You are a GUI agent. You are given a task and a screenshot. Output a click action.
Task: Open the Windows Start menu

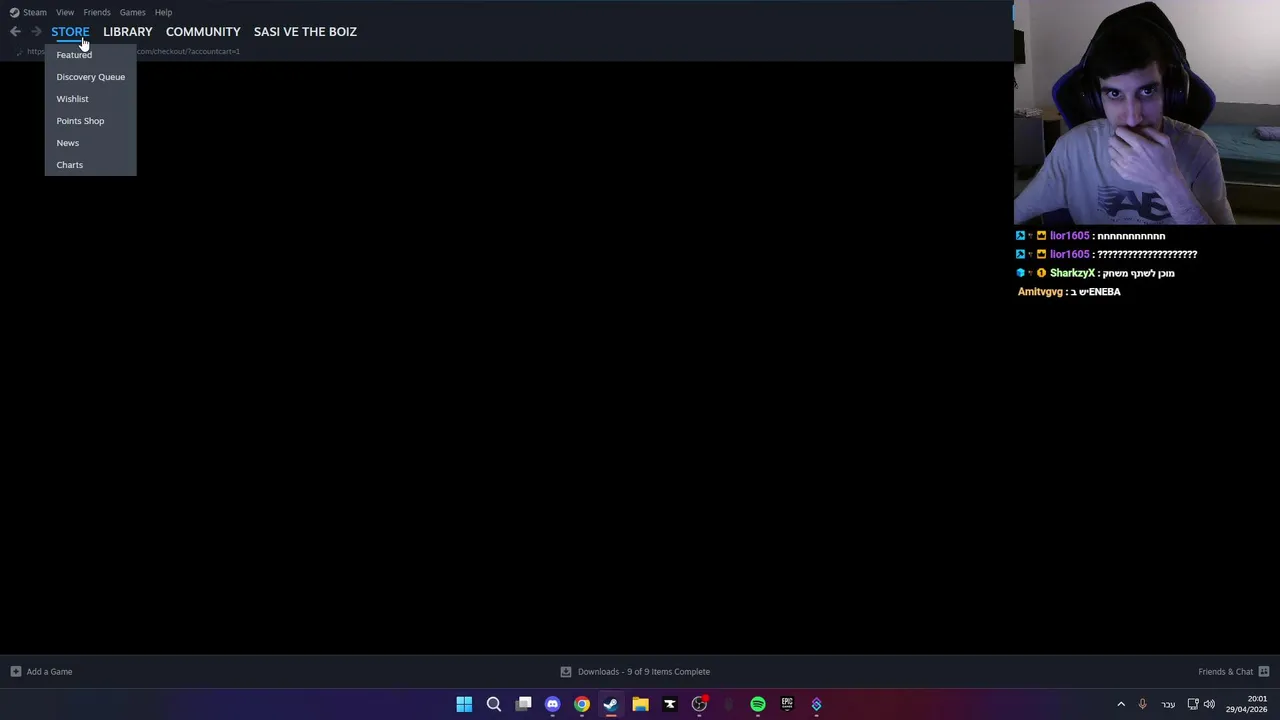pyautogui.click(x=464, y=704)
